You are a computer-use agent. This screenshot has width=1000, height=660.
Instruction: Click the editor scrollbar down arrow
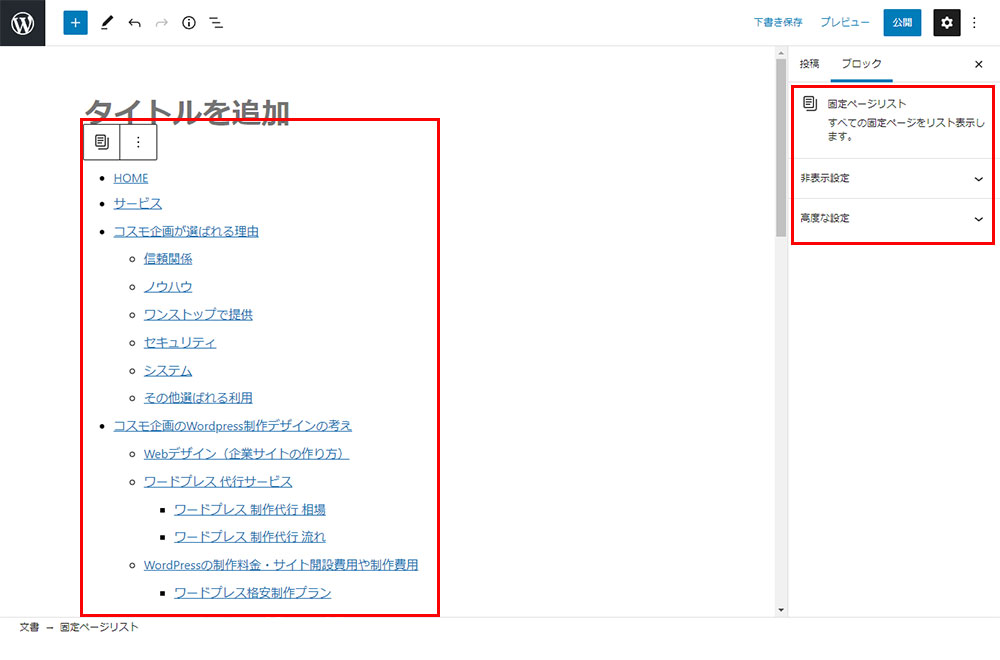point(781,609)
